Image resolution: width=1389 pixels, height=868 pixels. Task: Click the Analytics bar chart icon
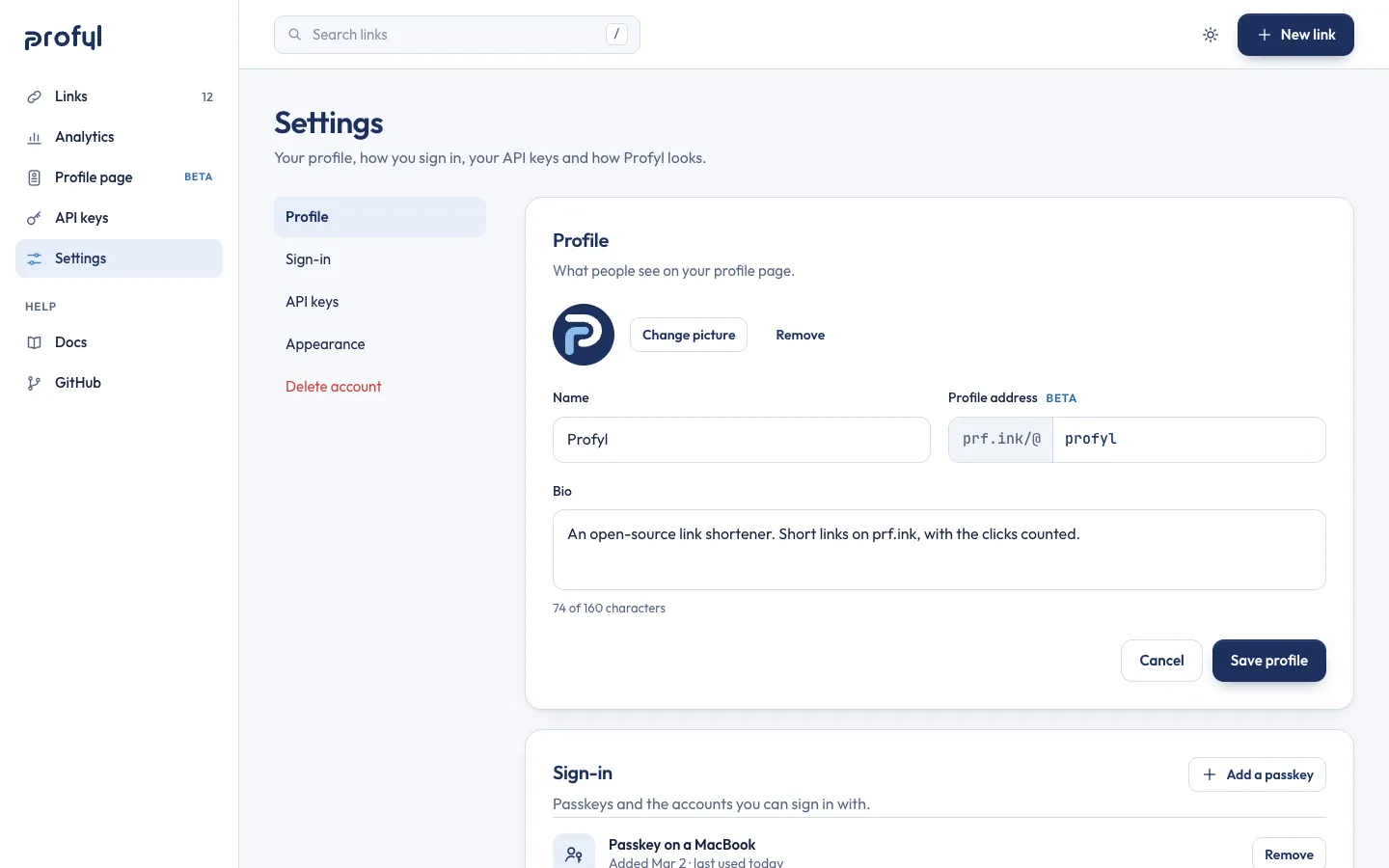coord(34,137)
